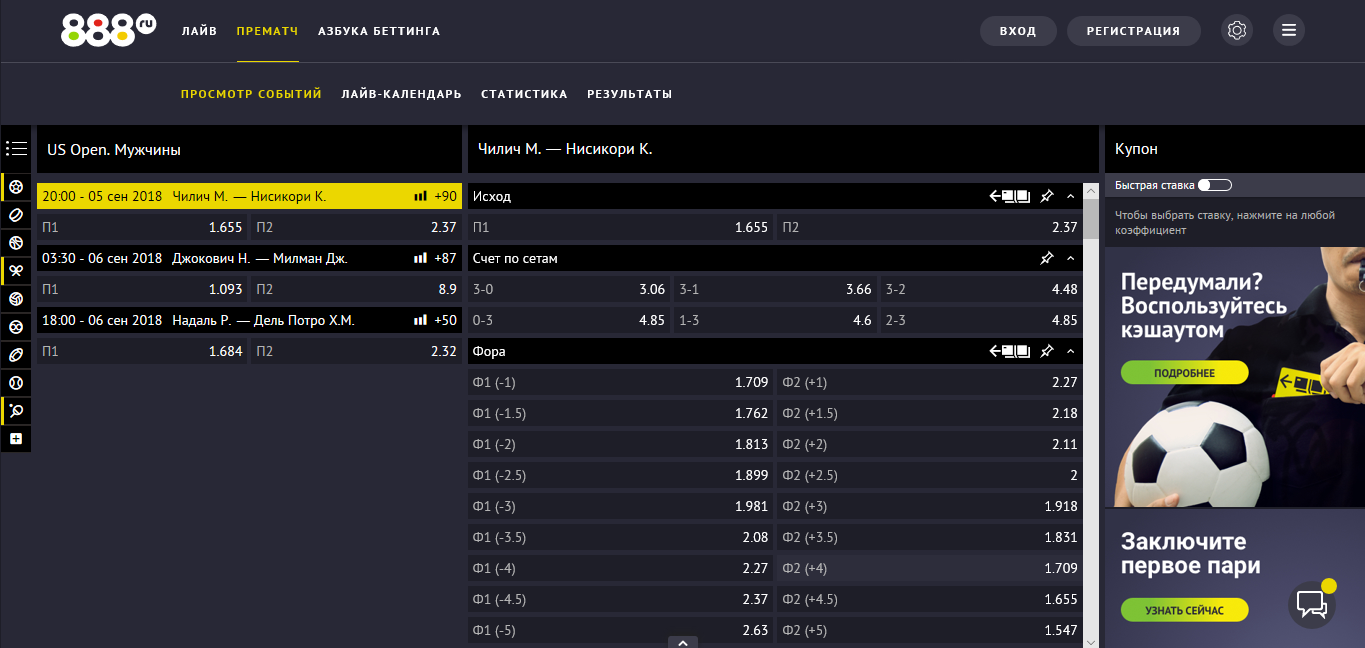Switch to Статистика tab
The height and width of the screenshot is (648, 1365).
point(524,94)
